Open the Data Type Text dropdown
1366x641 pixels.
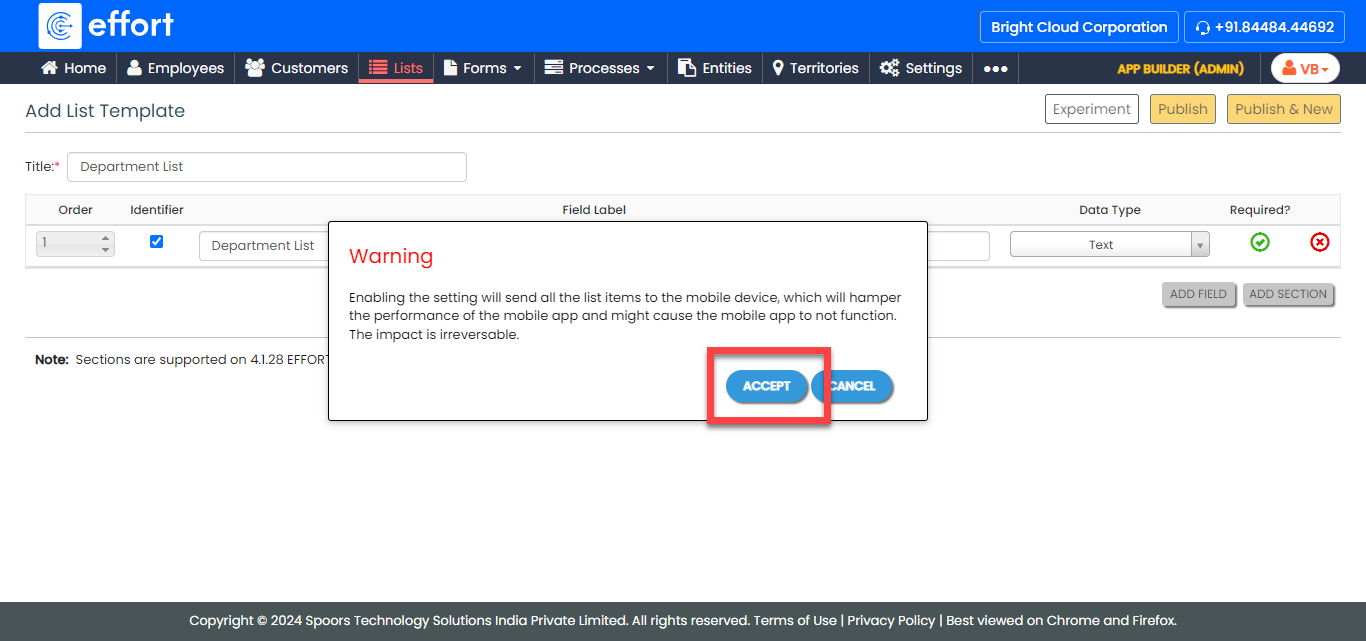point(1109,244)
